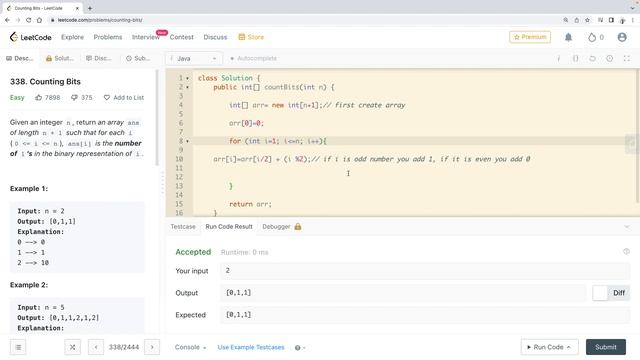This screenshot has height=360, width=640.
Task: Open new browser tab
Action: (90, 8)
